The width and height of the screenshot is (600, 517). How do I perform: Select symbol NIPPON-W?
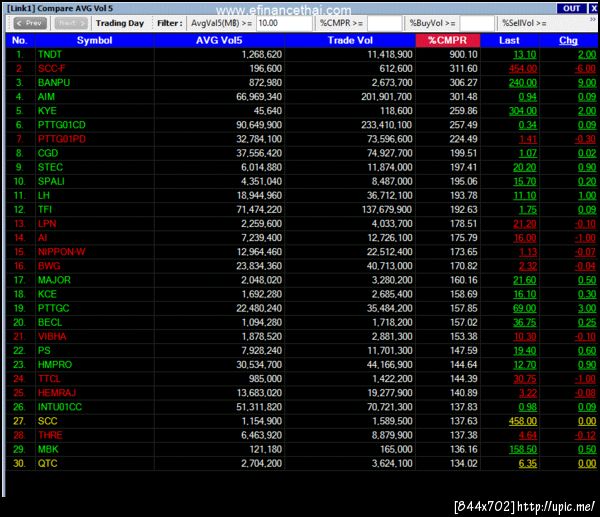coord(62,252)
